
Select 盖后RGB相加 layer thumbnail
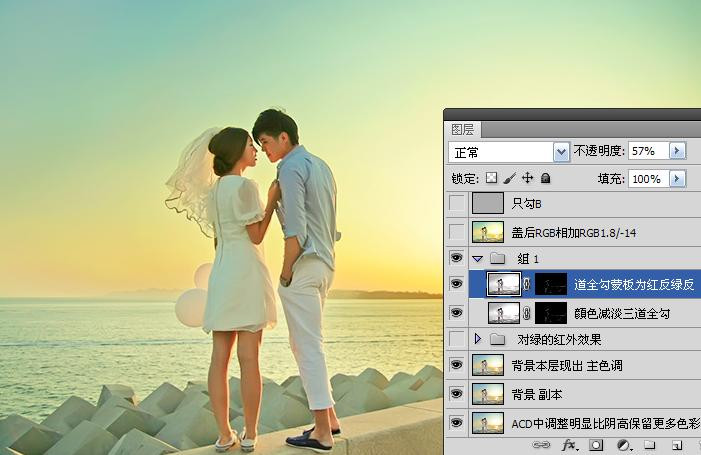click(x=488, y=232)
